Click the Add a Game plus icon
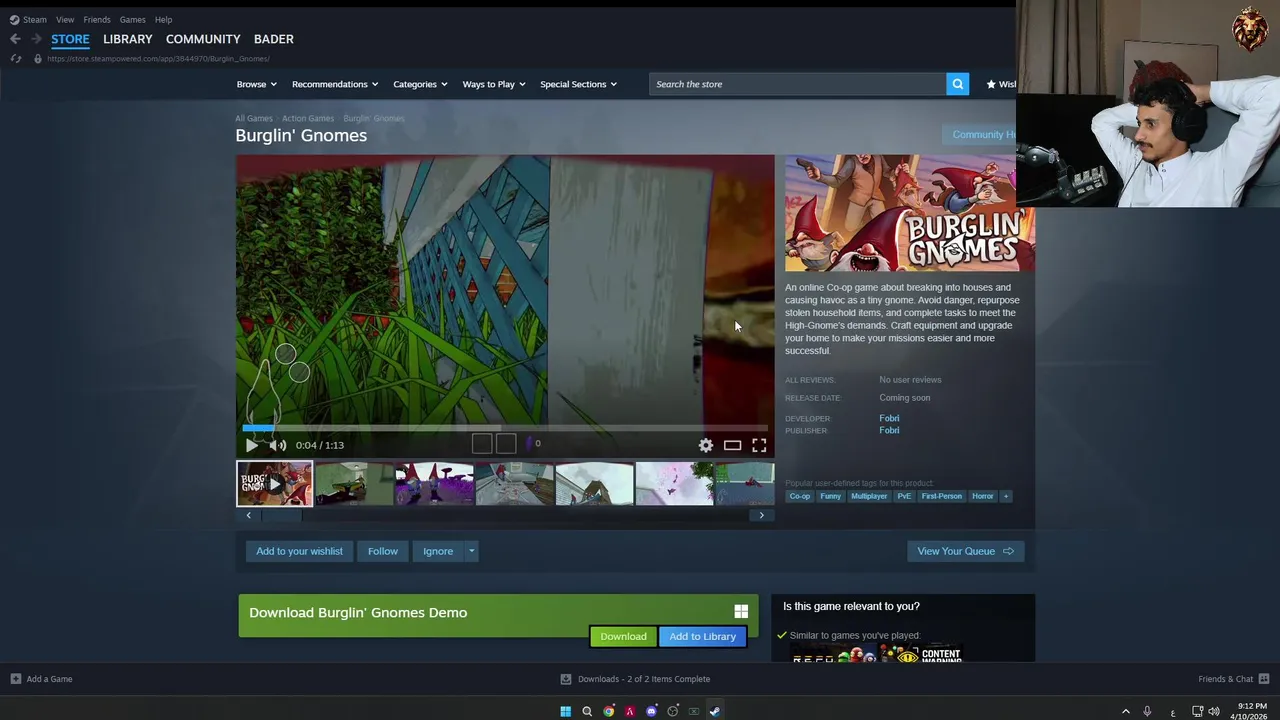The height and width of the screenshot is (720, 1280). tap(15, 679)
